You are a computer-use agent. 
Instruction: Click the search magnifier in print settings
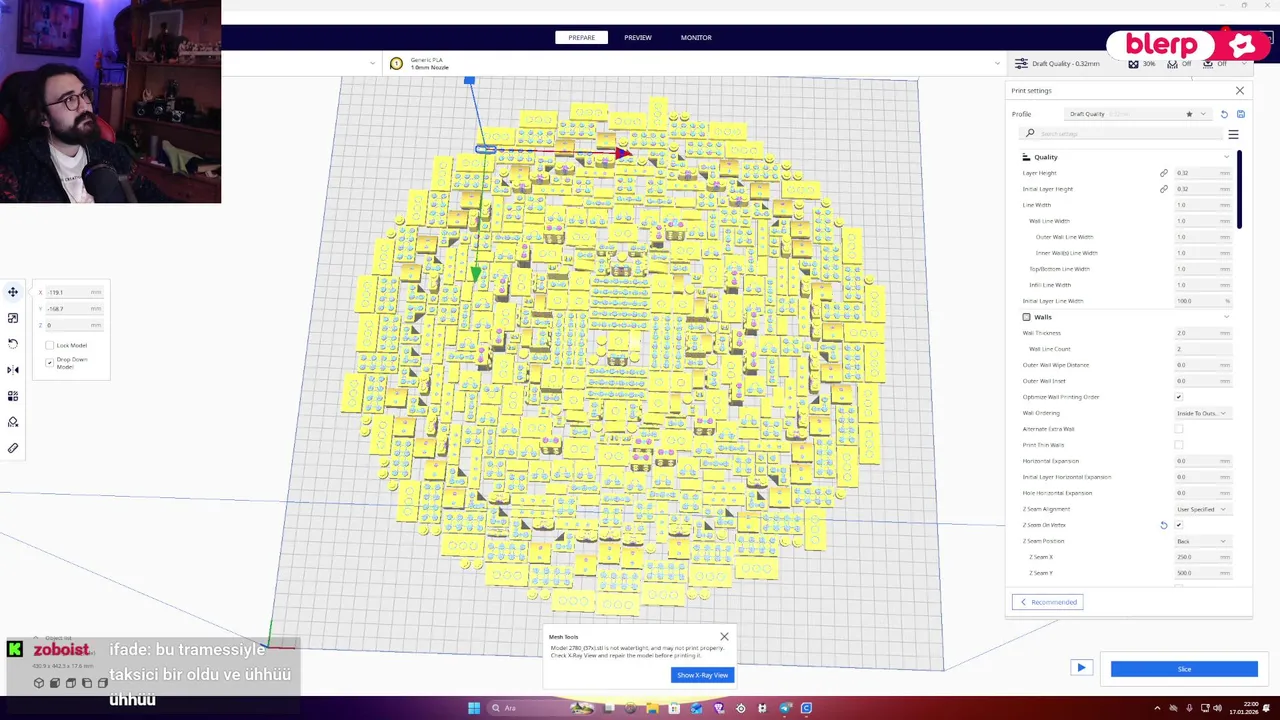(x=1030, y=134)
